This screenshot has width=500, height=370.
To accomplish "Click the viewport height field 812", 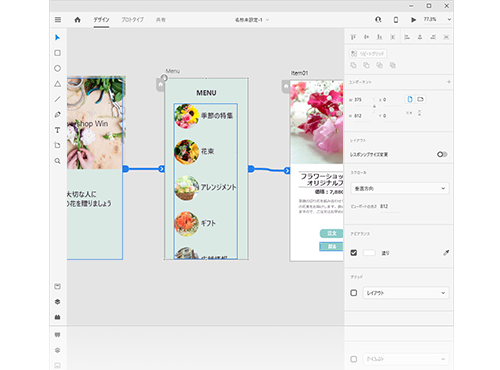I will [389, 206].
